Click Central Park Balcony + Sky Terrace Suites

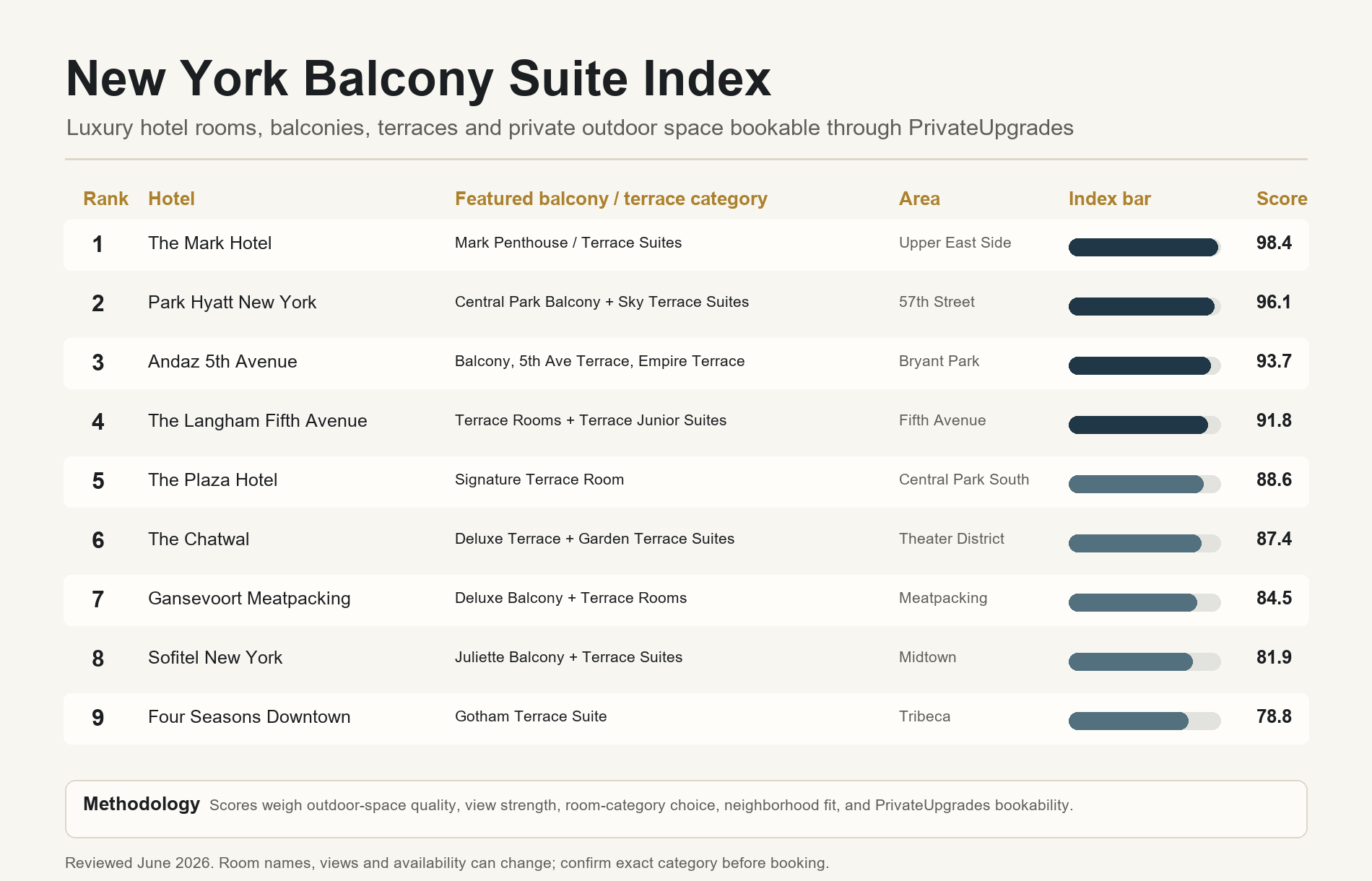602,302
